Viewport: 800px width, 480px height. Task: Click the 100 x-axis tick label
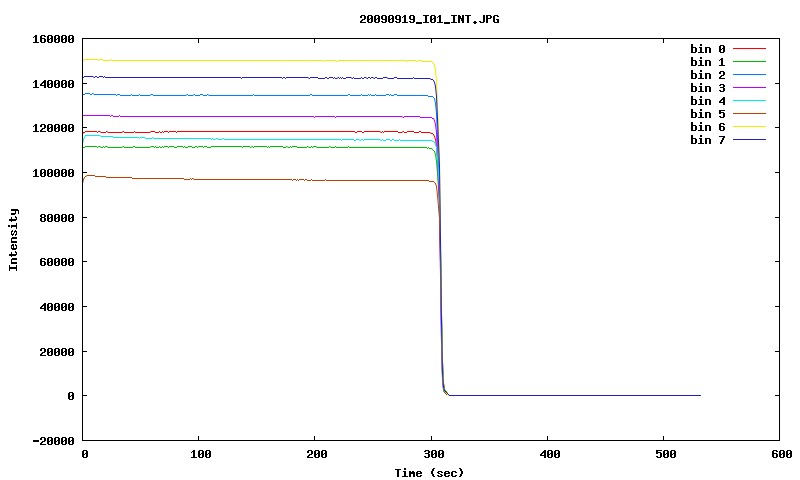tap(201, 454)
